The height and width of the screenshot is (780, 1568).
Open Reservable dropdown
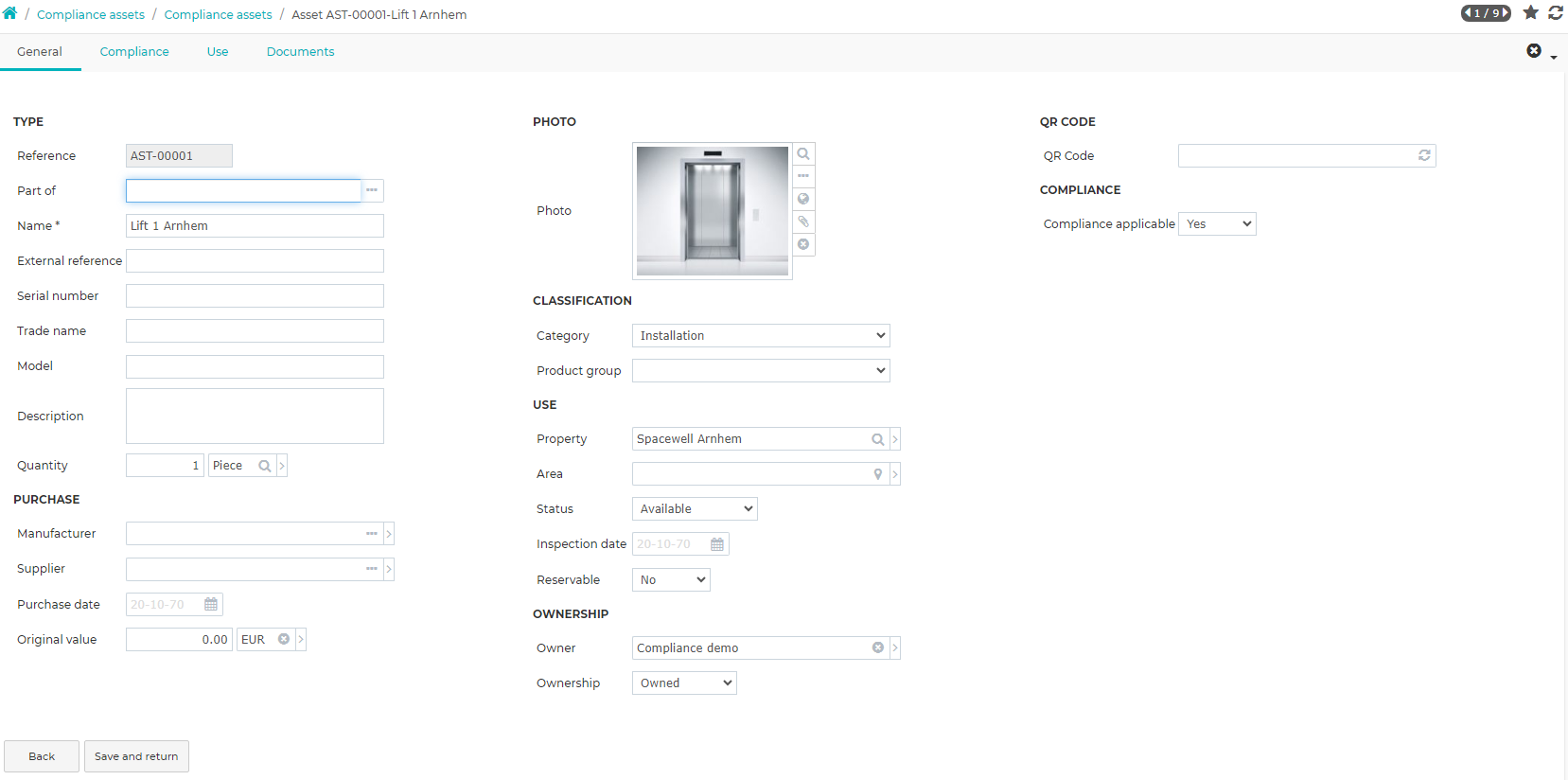click(671, 579)
